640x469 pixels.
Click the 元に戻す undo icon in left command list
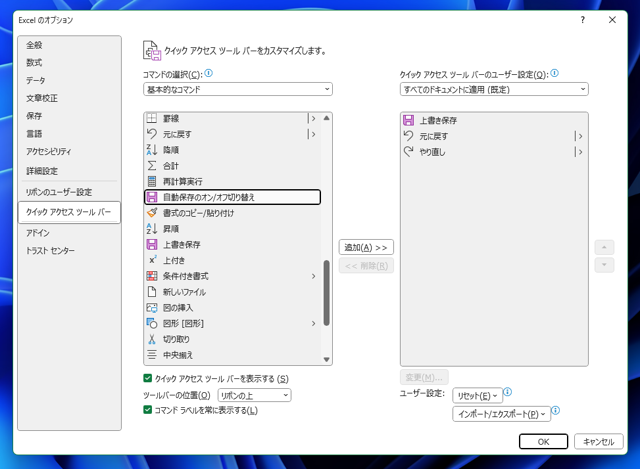point(152,134)
